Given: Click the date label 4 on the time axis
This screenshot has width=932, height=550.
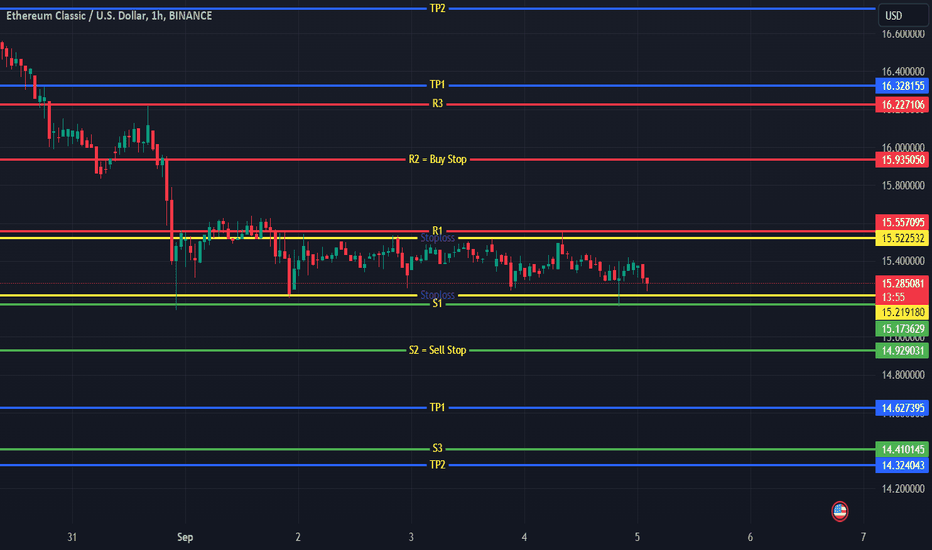Looking at the screenshot, I should pos(524,537).
